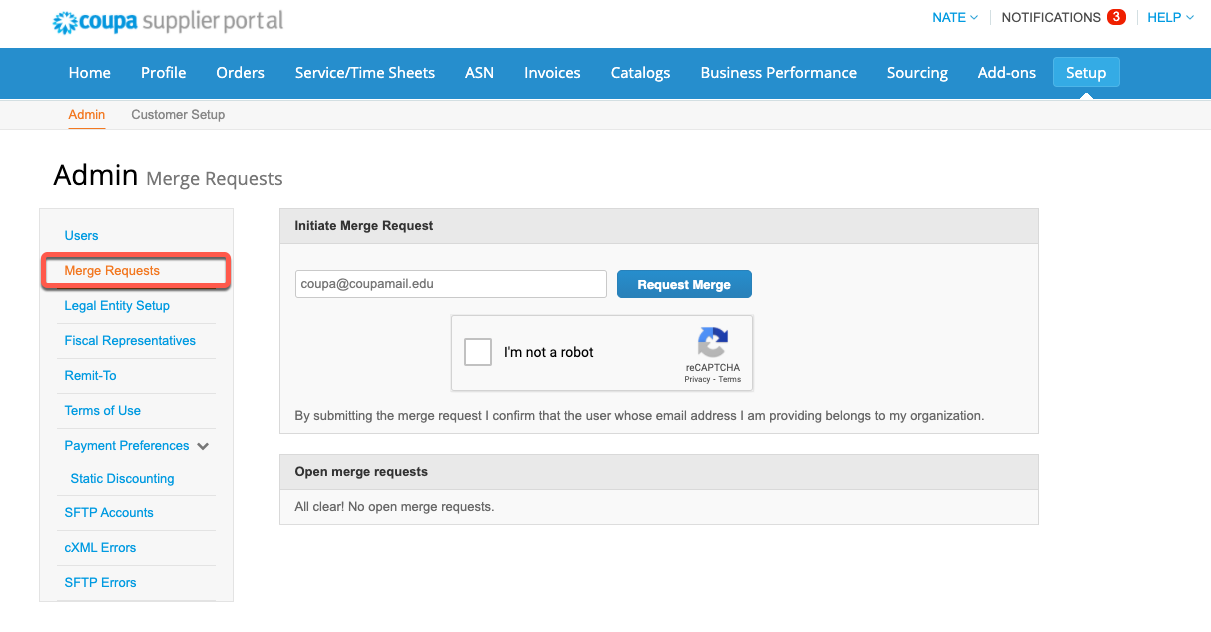Screen dimensions: 1211x632
Task: Select Static Discounting sub-item
Action: tap(122, 479)
